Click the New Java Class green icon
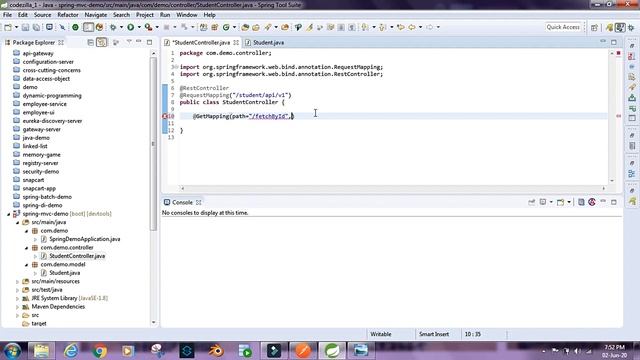The width and height of the screenshot is (640, 360). point(226,27)
